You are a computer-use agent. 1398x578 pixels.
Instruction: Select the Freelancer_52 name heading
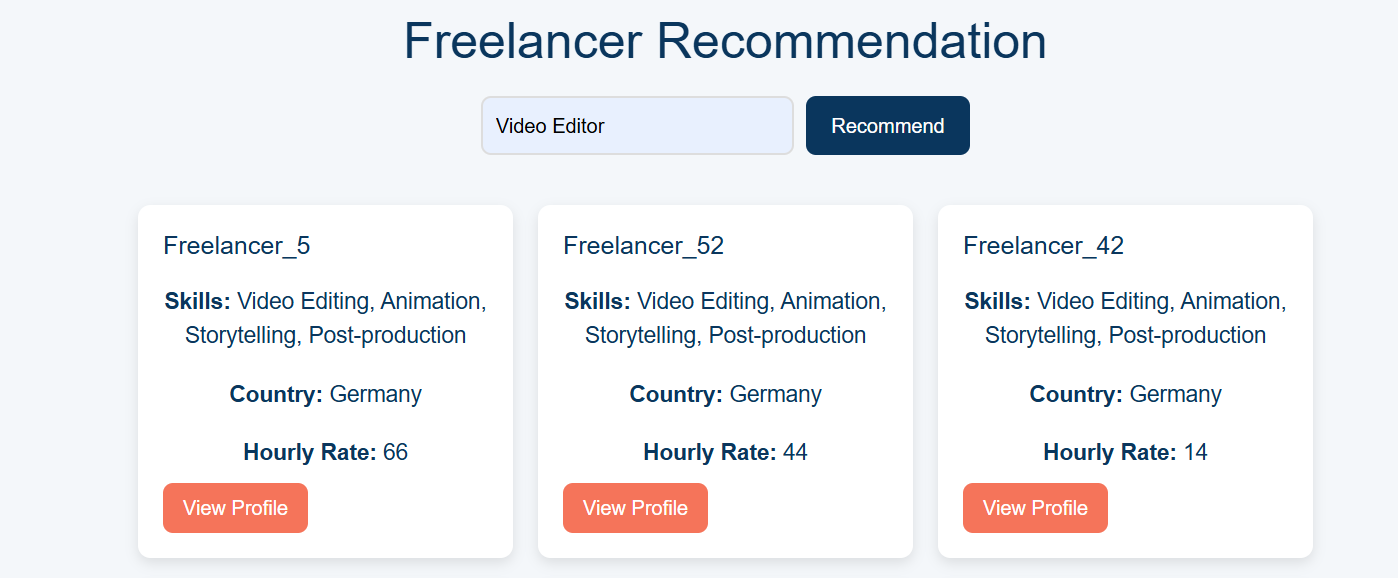point(643,246)
